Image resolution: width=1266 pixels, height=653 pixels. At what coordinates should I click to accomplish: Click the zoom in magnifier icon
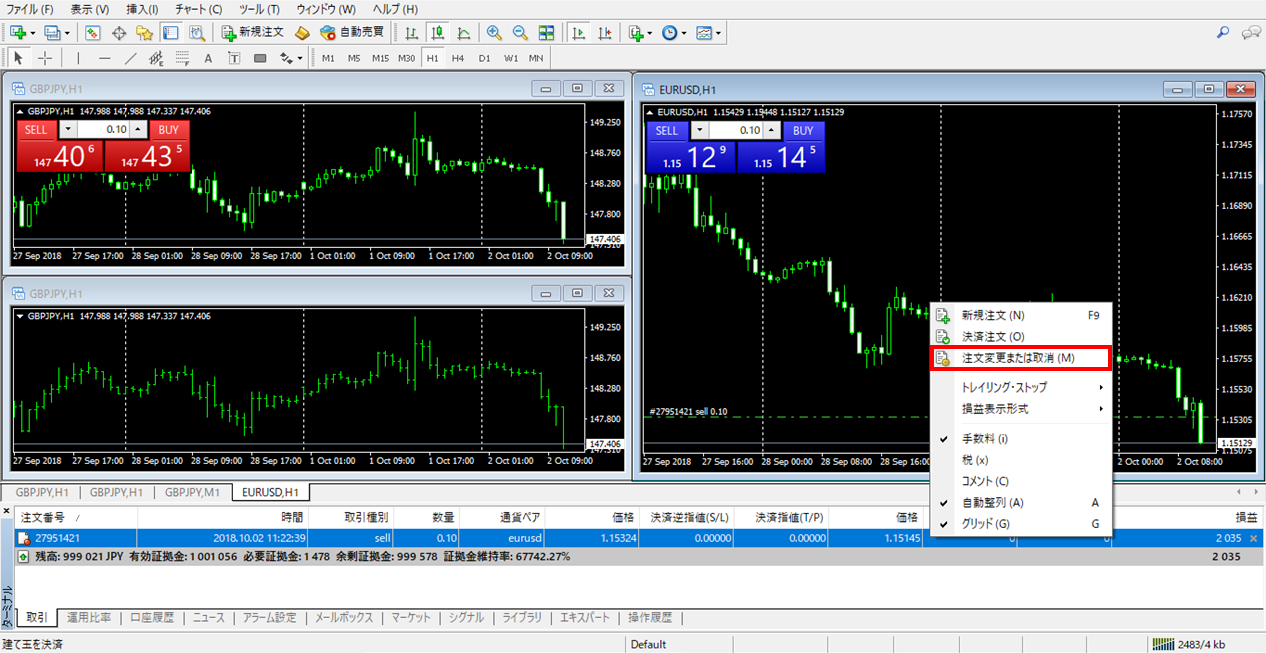(494, 33)
